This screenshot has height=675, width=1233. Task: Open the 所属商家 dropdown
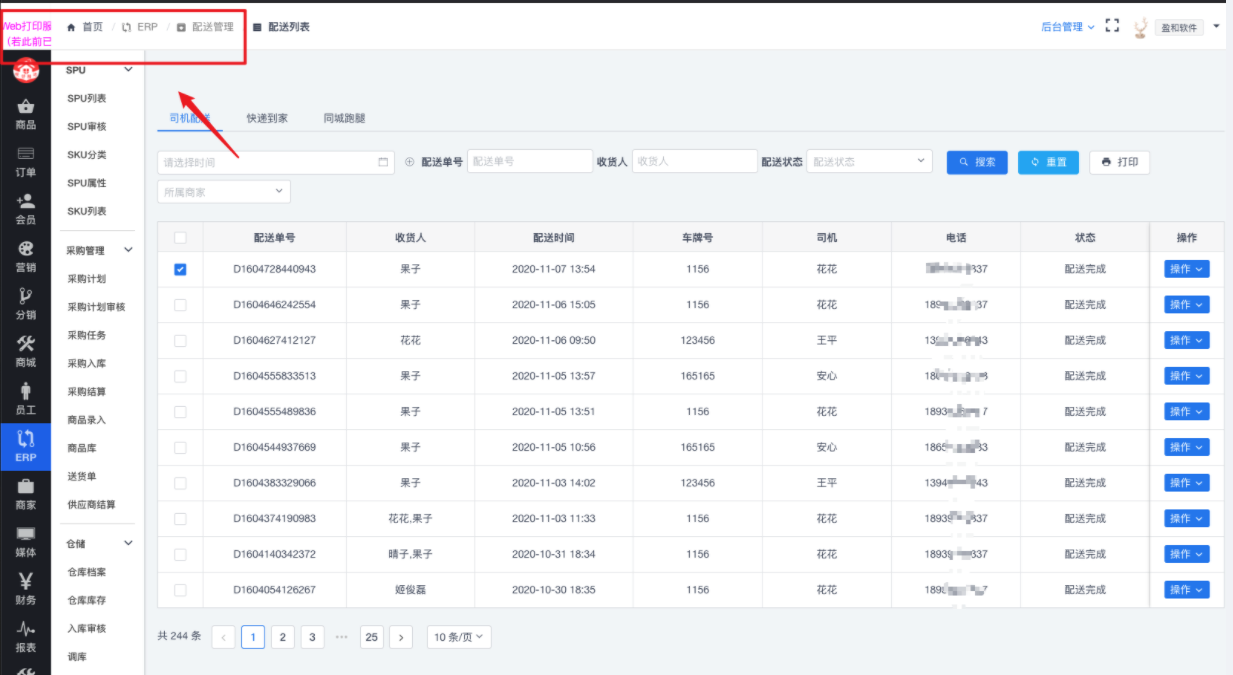point(224,191)
